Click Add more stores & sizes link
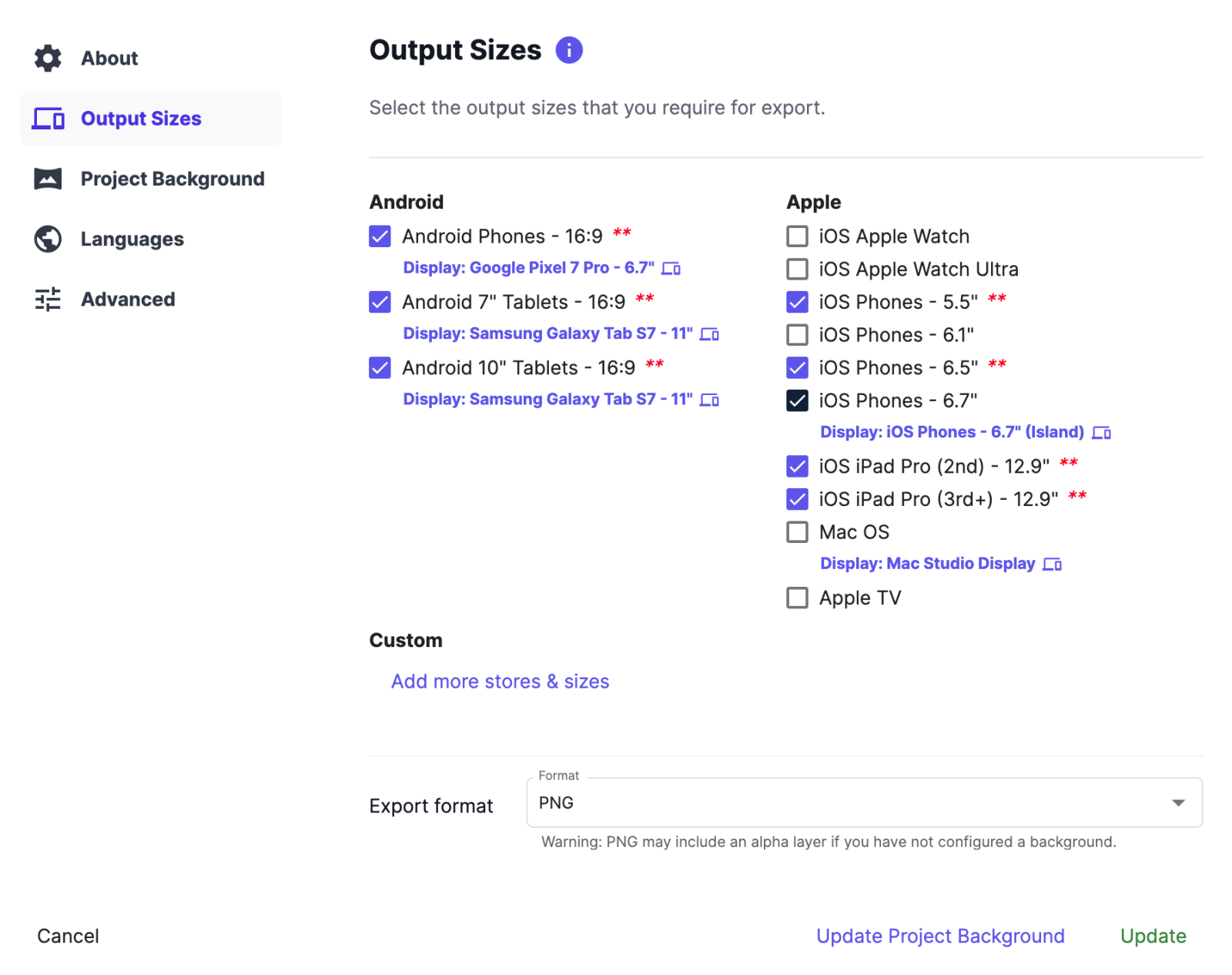Screen dimensions: 1232x975 tap(500, 682)
